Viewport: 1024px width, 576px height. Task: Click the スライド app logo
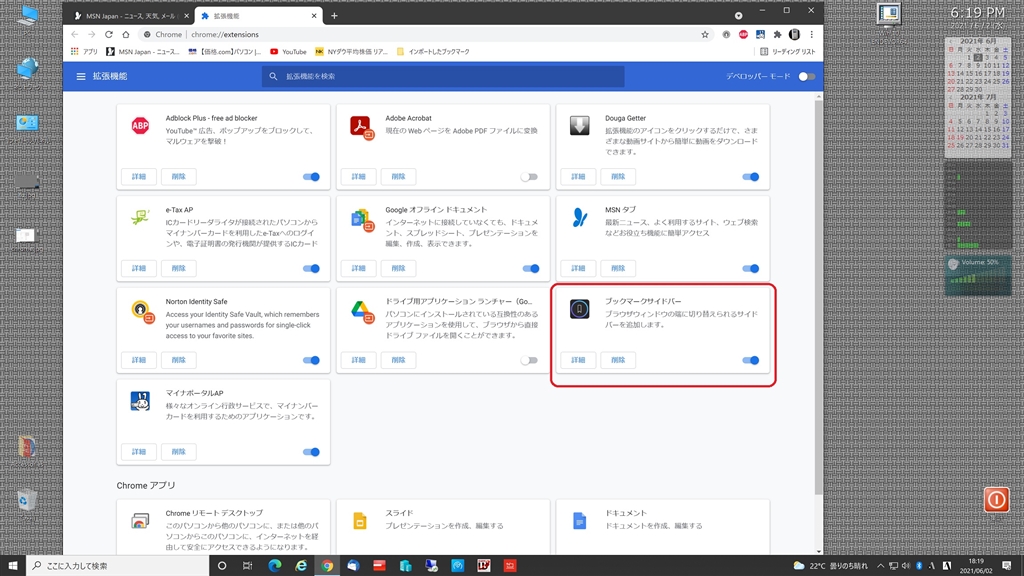point(360,521)
